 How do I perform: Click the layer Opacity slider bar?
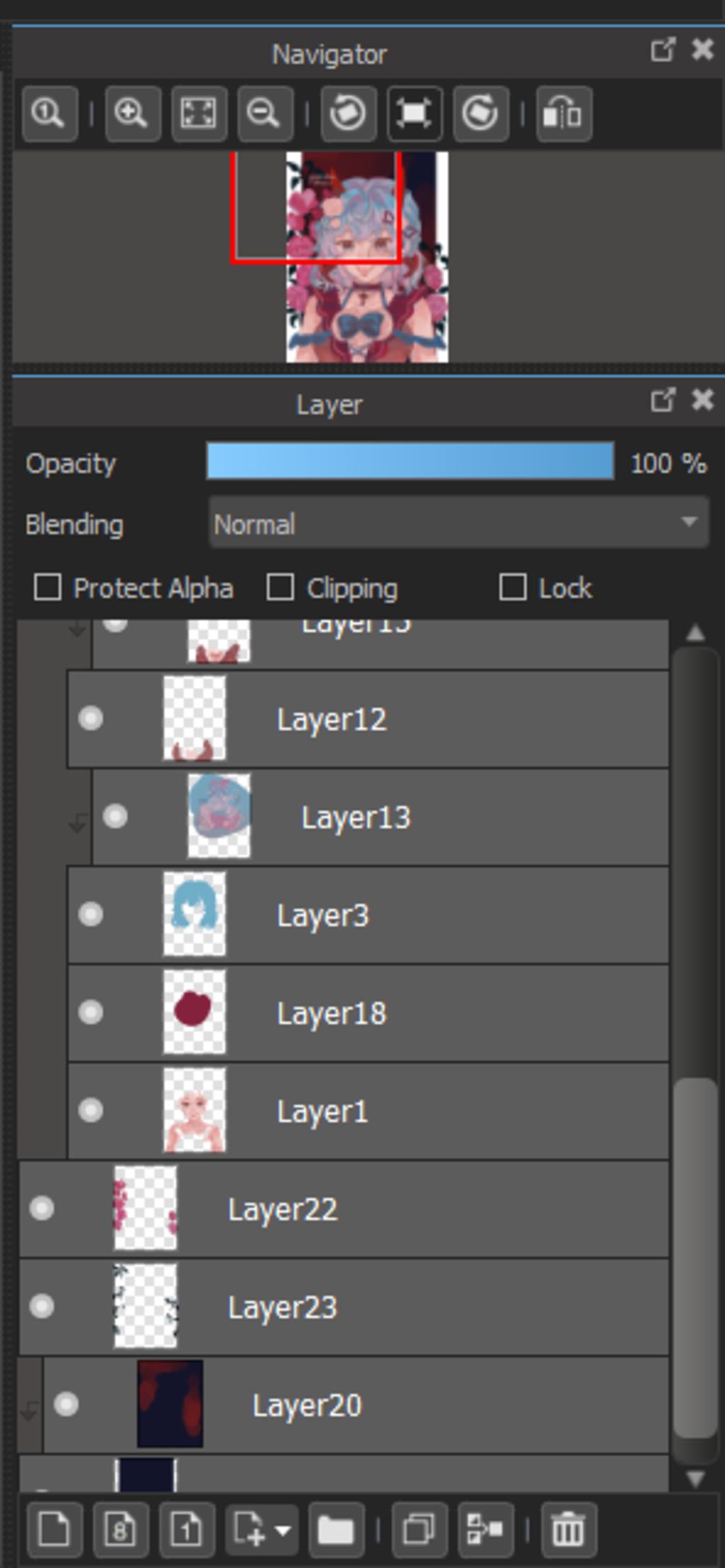coord(409,462)
